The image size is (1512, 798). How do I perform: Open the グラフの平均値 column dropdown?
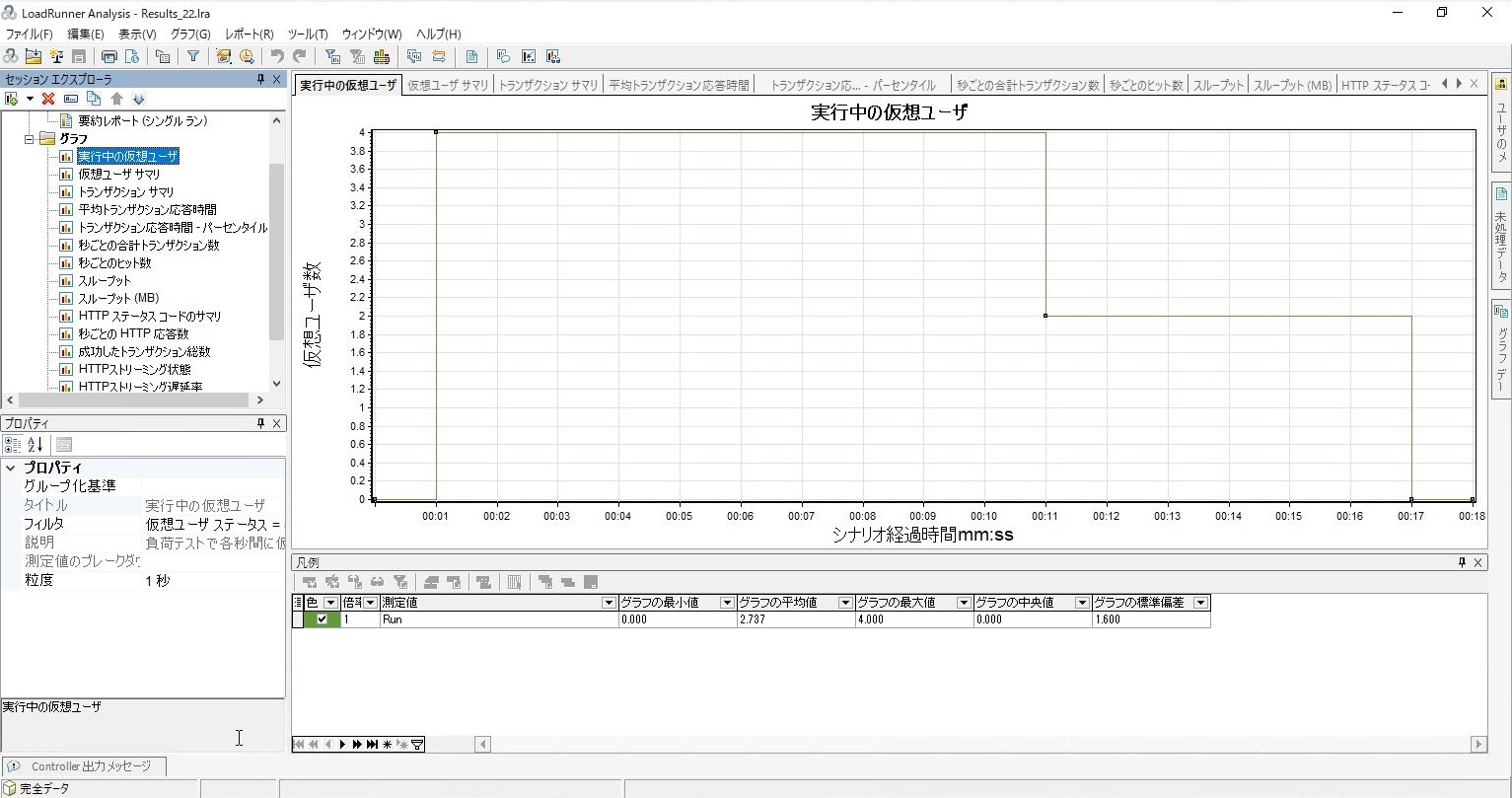[845, 603]
